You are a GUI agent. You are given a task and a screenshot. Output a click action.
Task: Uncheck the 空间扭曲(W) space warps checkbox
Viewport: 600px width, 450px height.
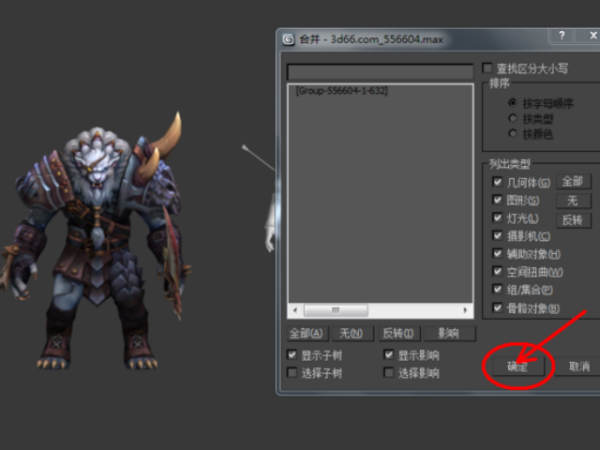coord(497,271)
